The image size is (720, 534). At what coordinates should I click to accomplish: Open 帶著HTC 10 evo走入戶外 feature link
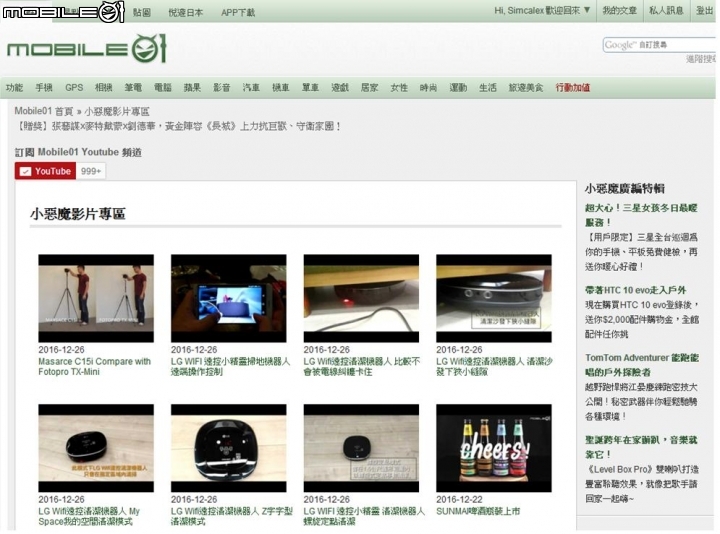coord(636,290)
